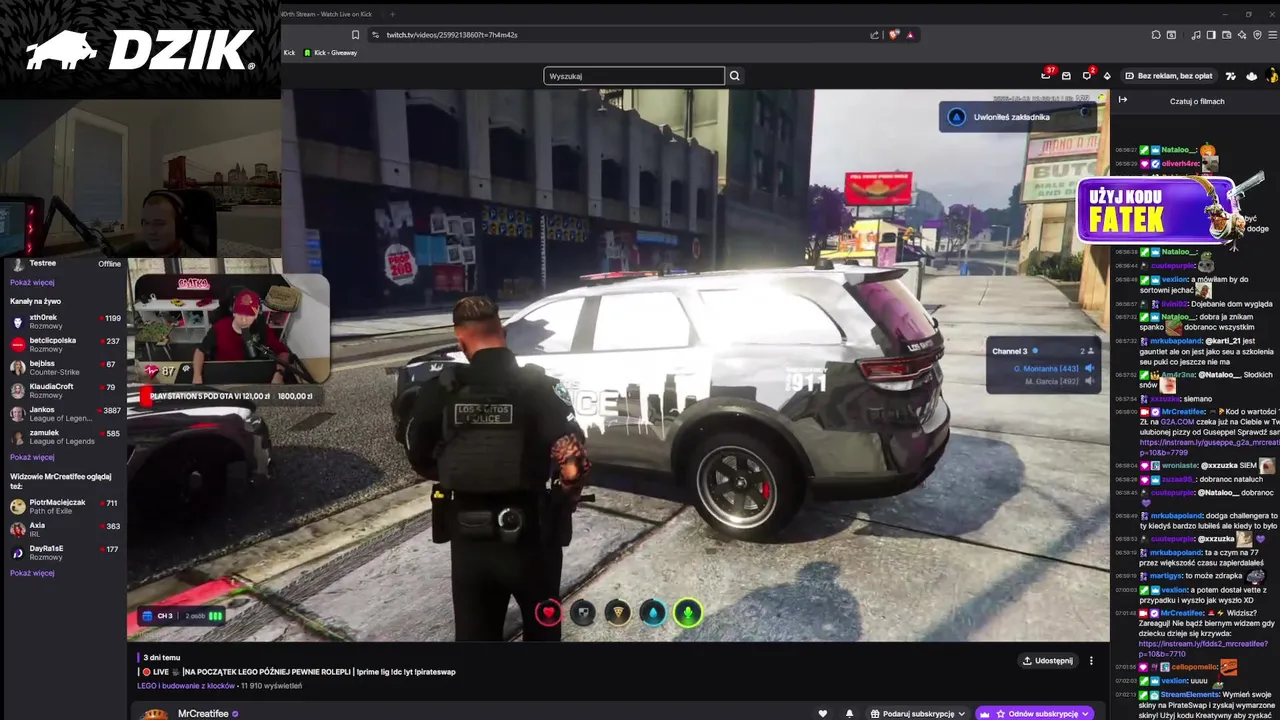Image resolution: width=1280 pixels, height=720 pixels.
Task: Expand 'Pokaż więcej' under recommended viewers list
Action: click(x=32, y=573)
